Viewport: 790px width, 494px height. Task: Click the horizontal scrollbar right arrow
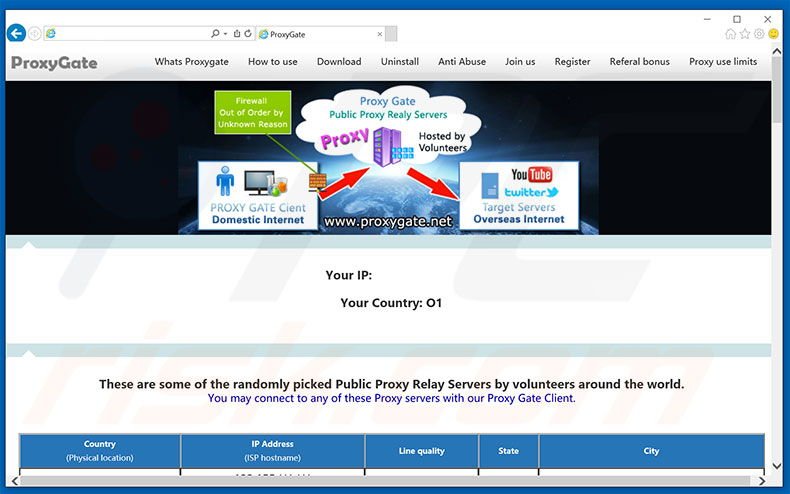pyautogui.click(x=762, y=480)
